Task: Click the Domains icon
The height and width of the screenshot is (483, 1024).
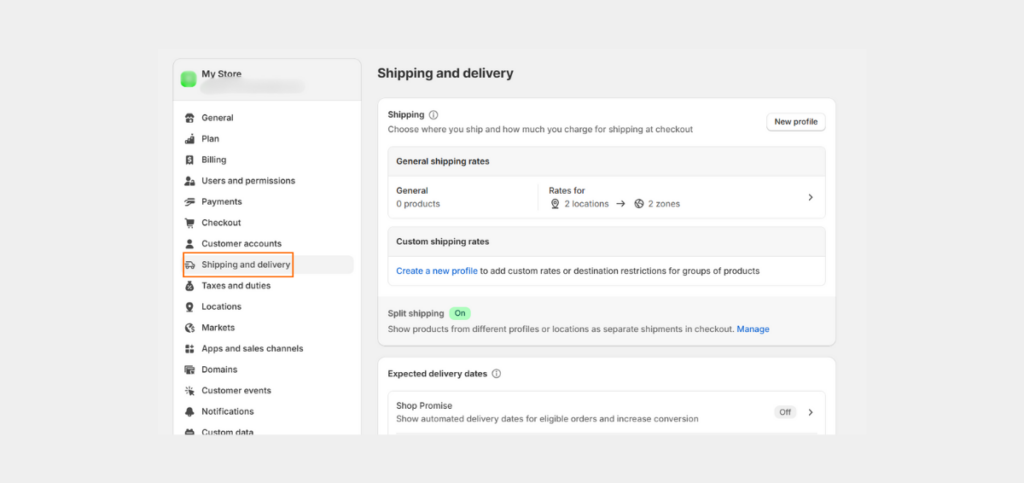Action: (190, 369)
